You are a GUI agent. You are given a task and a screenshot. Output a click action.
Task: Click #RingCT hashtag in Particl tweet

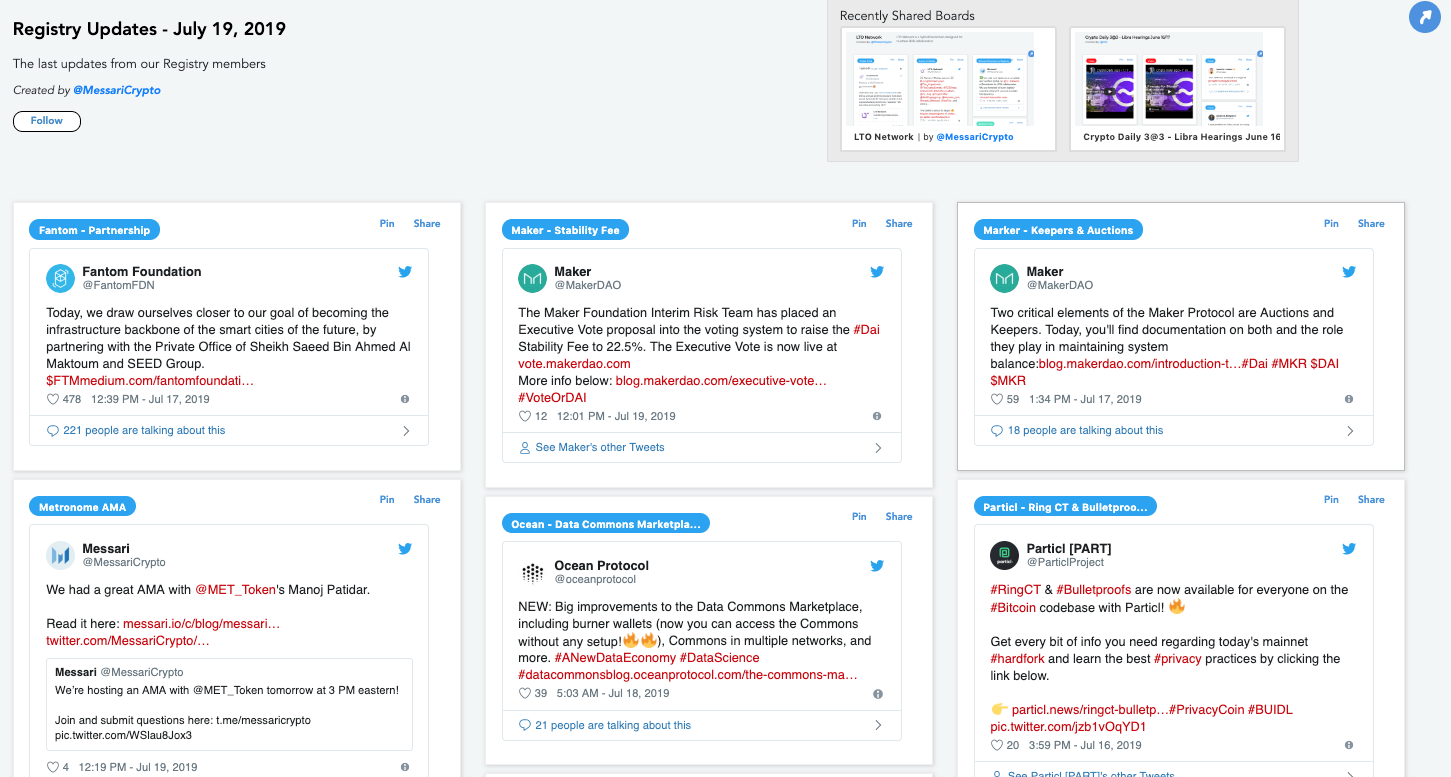point(1016,590)
